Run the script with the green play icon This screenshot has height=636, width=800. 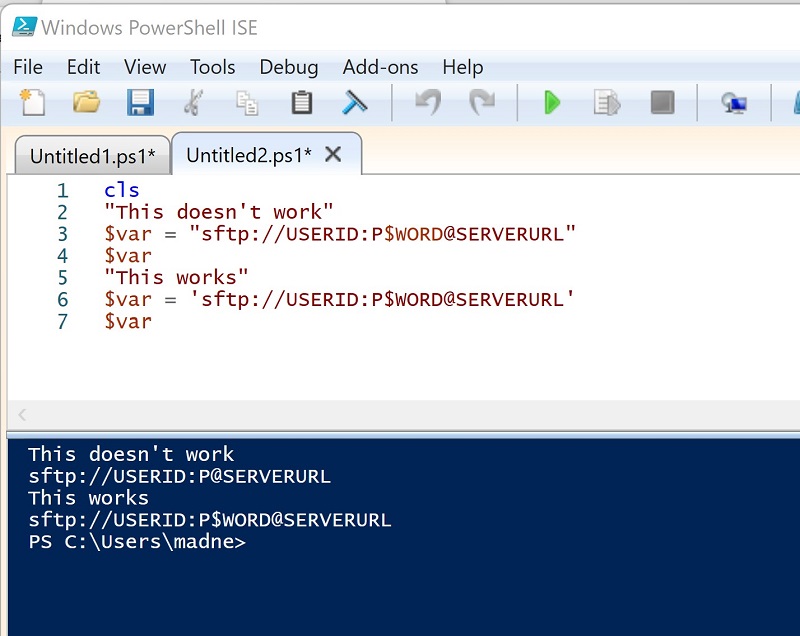(x=551, y=102)
